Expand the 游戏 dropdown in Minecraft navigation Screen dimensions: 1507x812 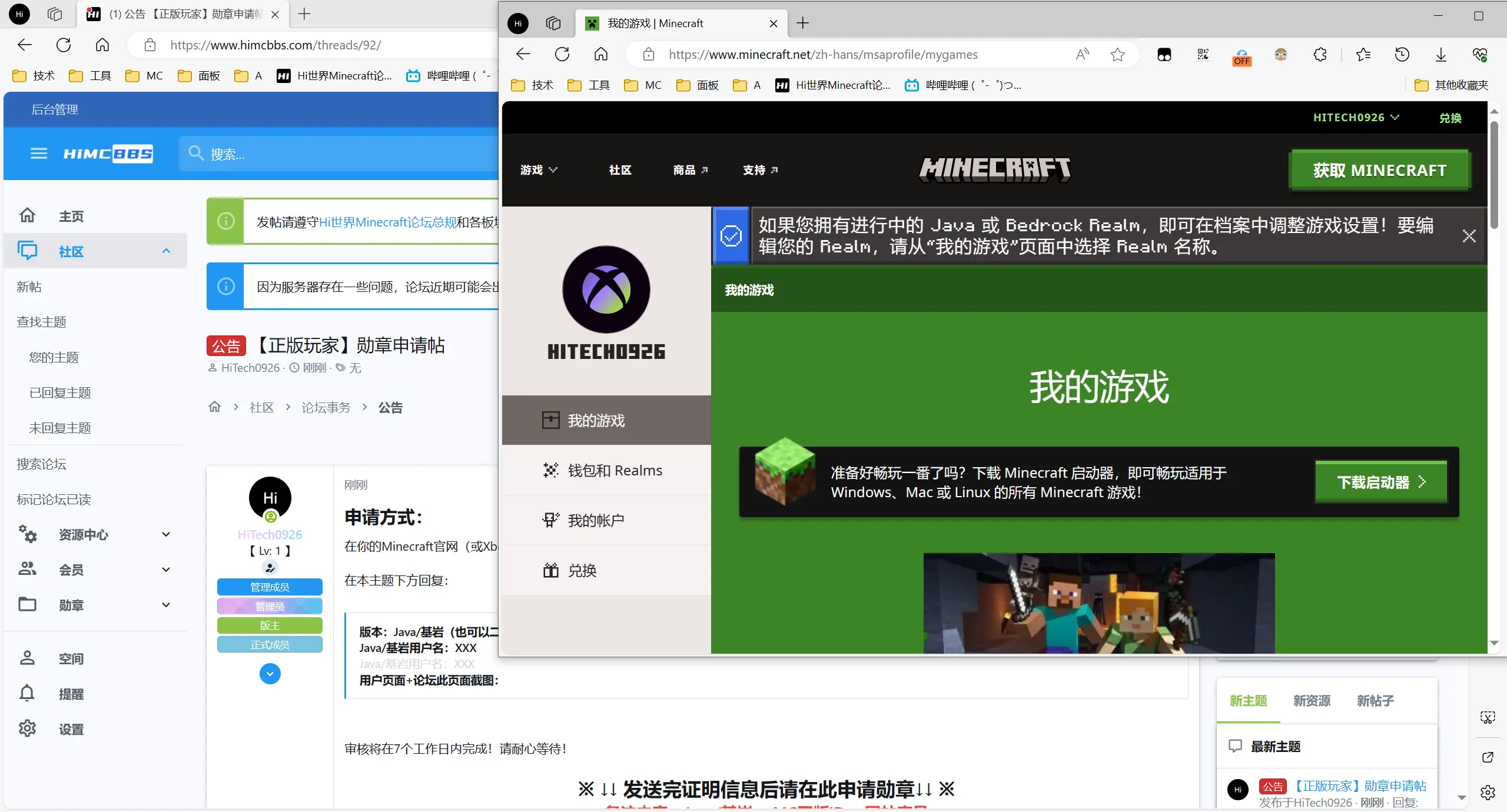pos(537,169)
